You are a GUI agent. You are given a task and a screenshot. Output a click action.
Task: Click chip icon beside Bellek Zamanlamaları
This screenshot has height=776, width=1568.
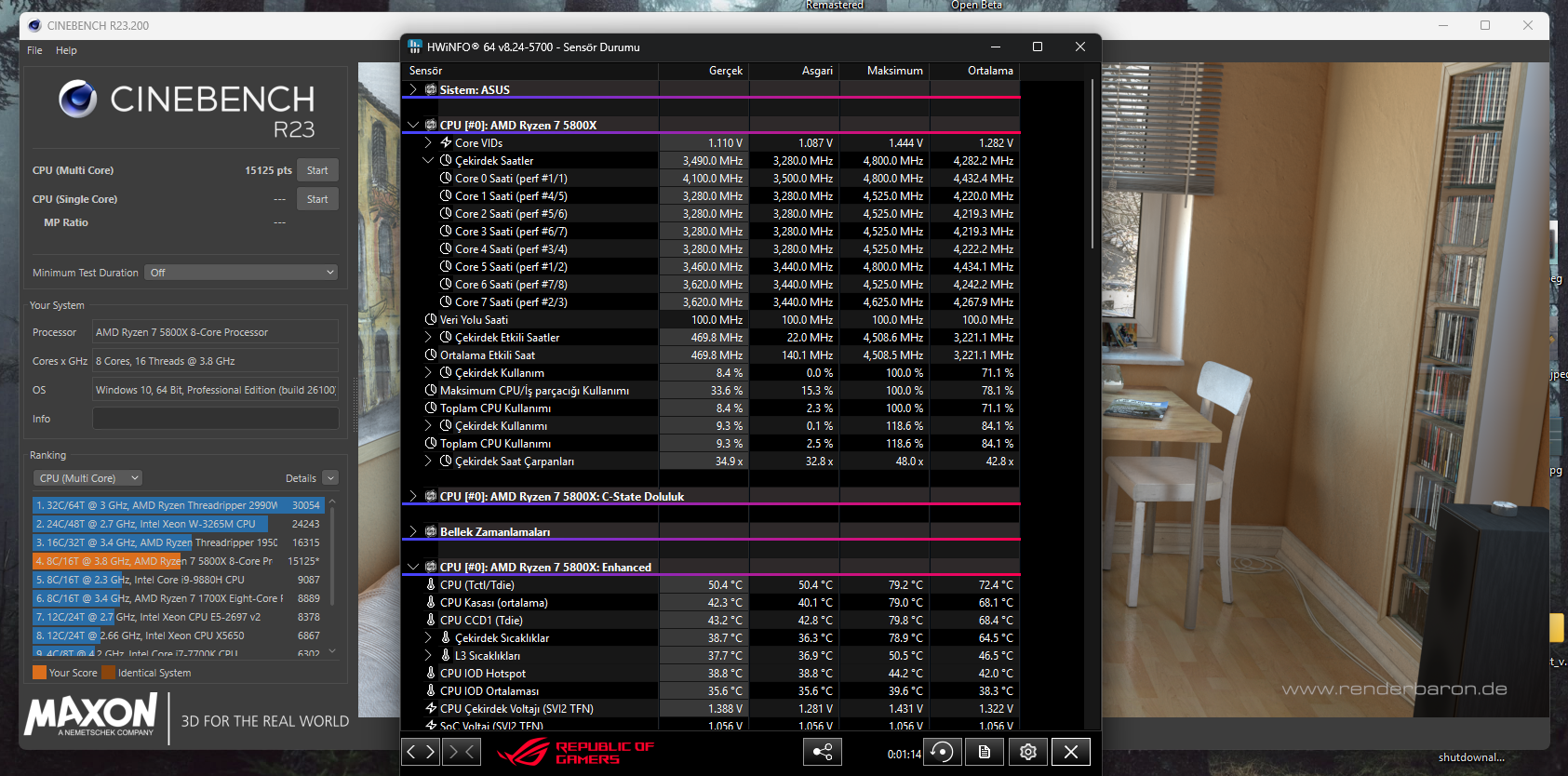click(x=431, y=531)
